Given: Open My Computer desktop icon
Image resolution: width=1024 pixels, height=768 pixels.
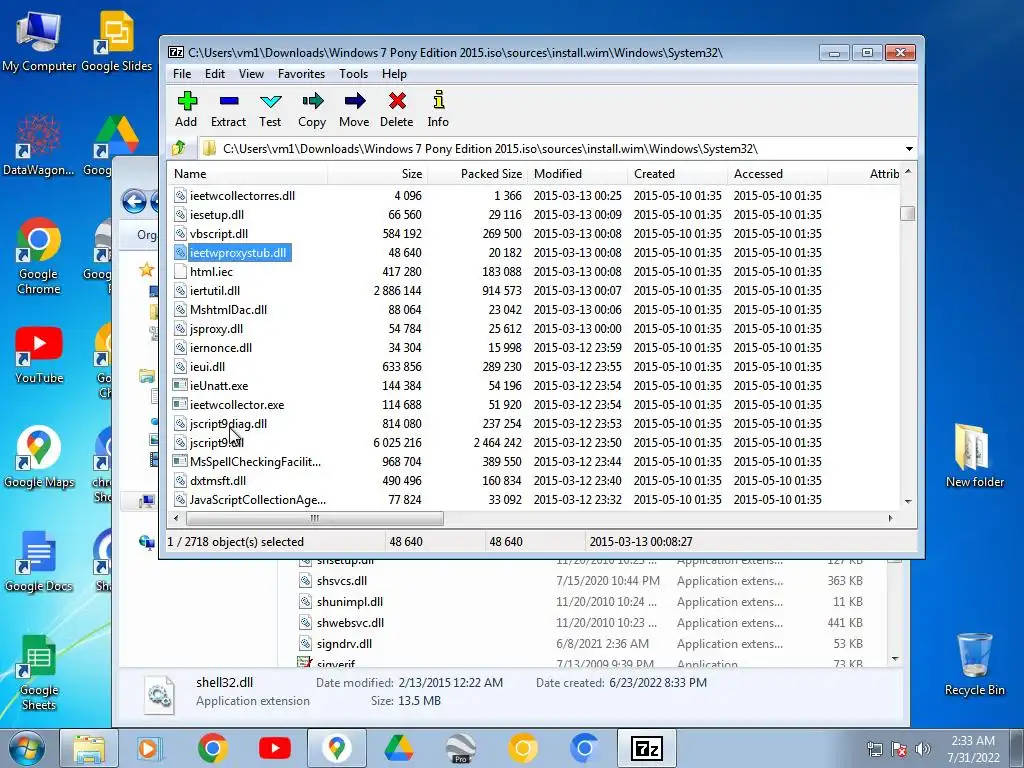Looking at the screenshot, I should click(x=39, y=42).
